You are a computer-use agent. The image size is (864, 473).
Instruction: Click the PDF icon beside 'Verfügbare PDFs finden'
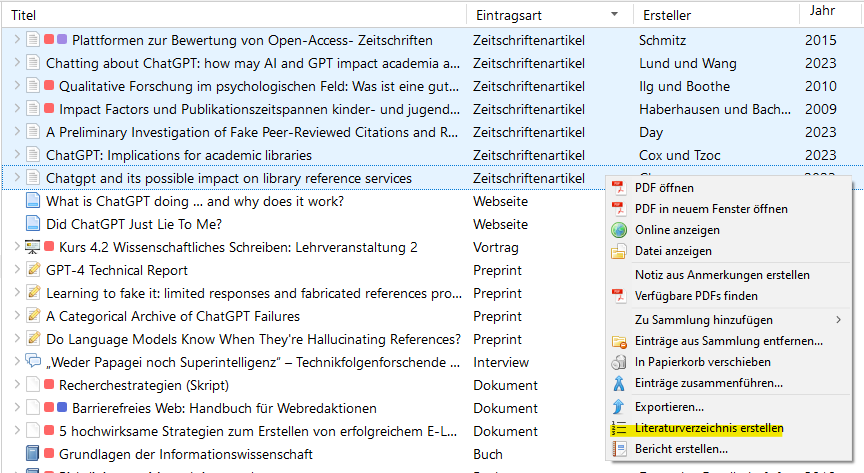[x=619, y=296]
